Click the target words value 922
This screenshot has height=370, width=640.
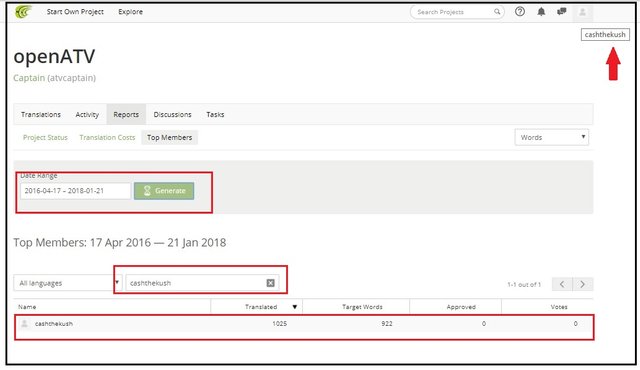(387, 323)
